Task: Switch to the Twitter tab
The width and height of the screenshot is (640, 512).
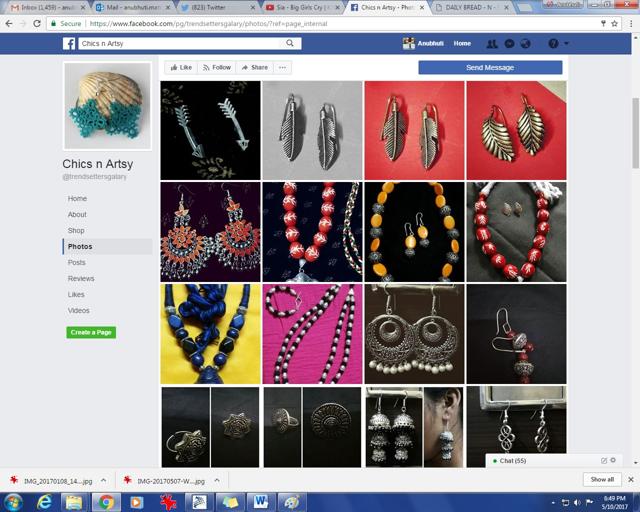Action: pos(218,7)
